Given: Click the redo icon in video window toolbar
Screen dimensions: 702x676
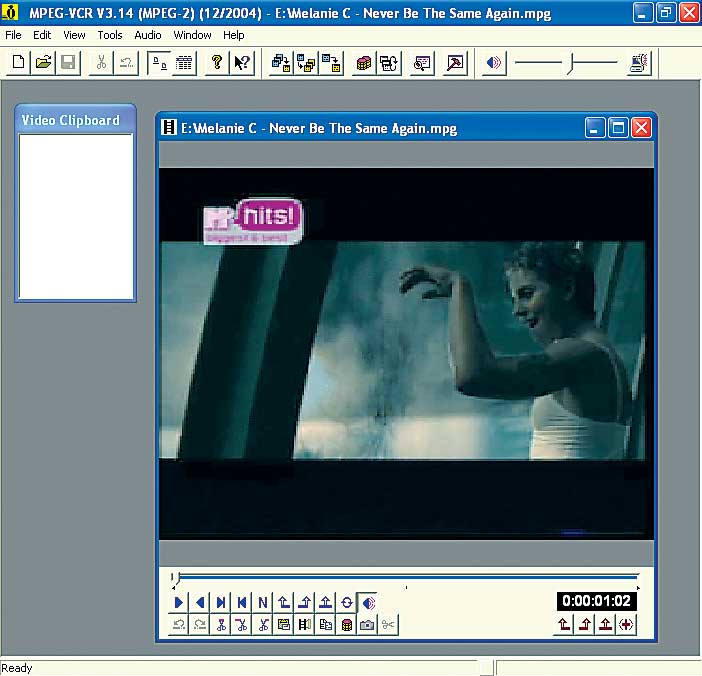Looking at the screenshot, I should click(x=200, y=624).
